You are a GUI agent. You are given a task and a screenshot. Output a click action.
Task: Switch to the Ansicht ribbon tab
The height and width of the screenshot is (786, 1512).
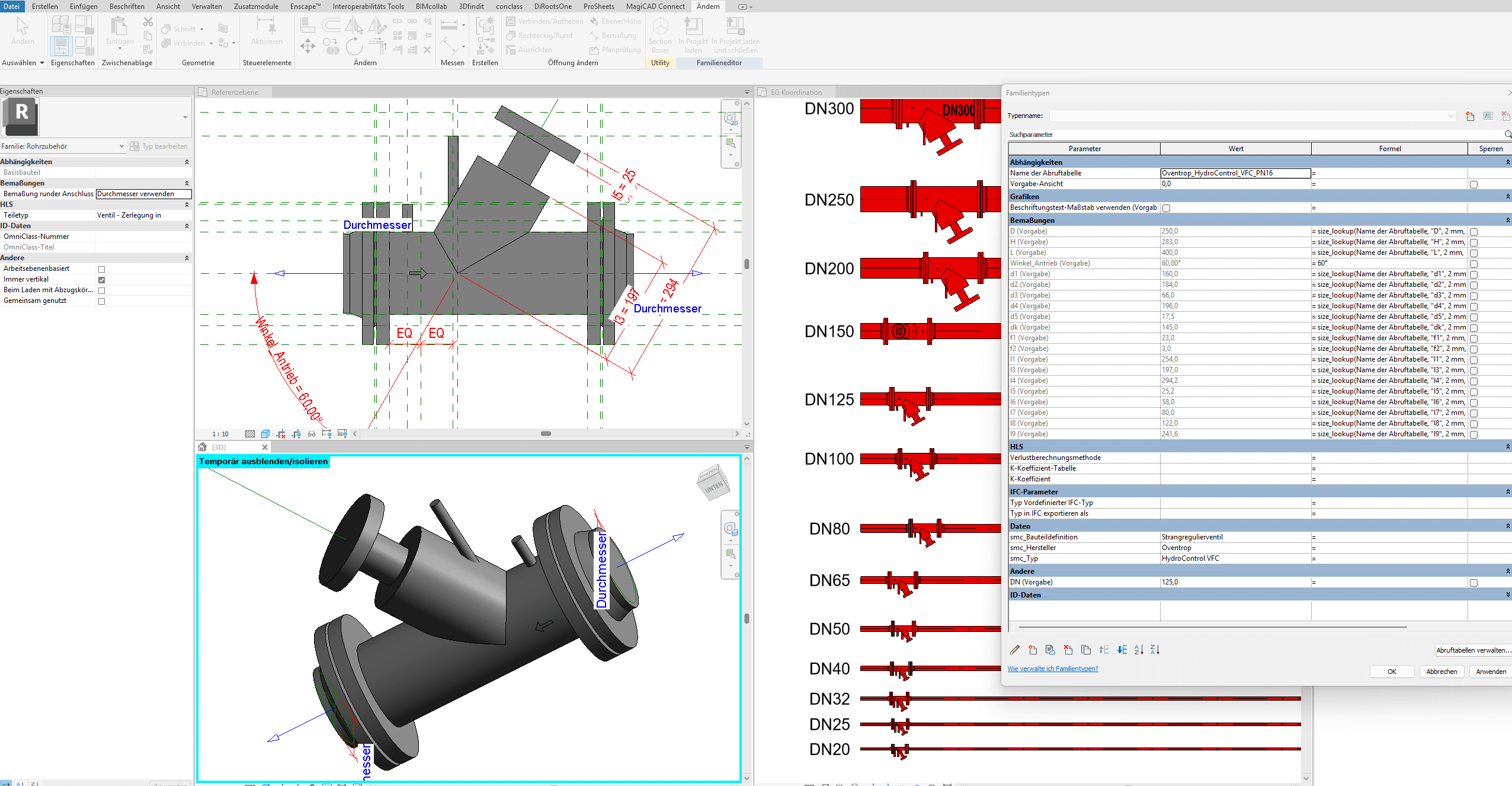point(168,7)
